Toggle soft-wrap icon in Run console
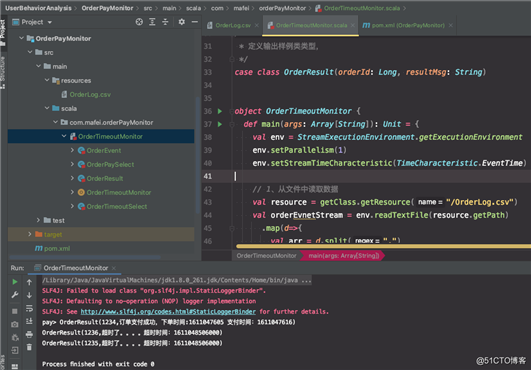Screen dimensions: 531x370 29,308
